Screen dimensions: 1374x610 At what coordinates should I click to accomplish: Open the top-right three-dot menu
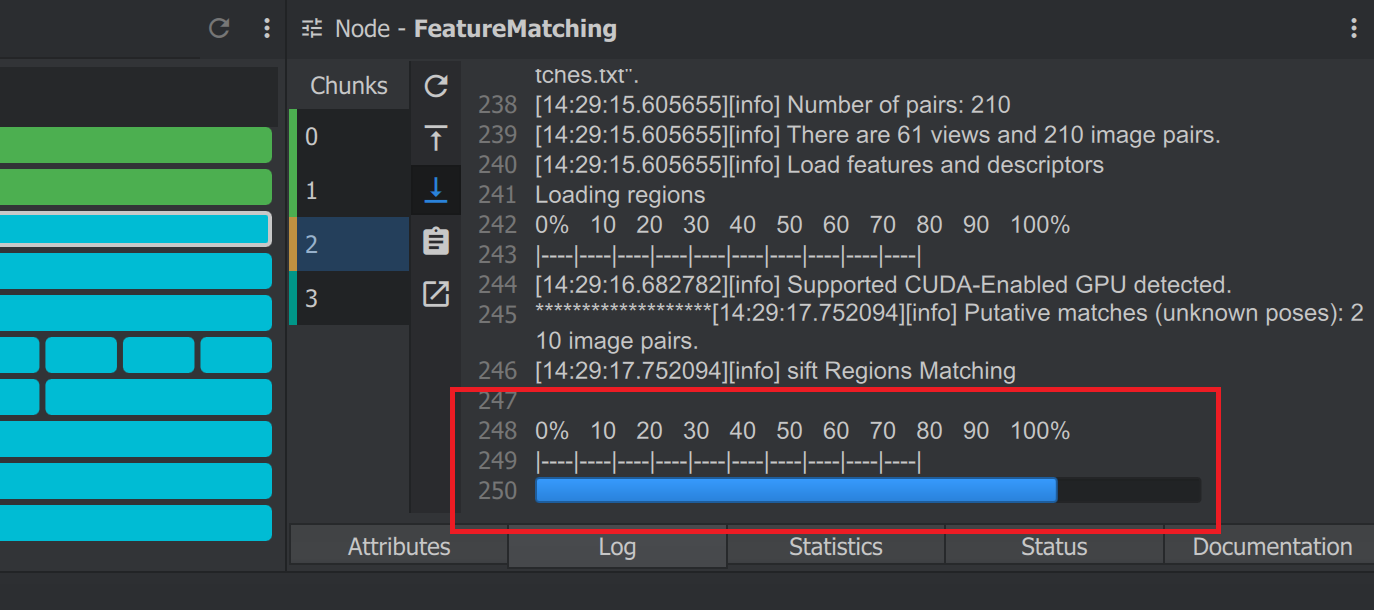click(1354, 28)
